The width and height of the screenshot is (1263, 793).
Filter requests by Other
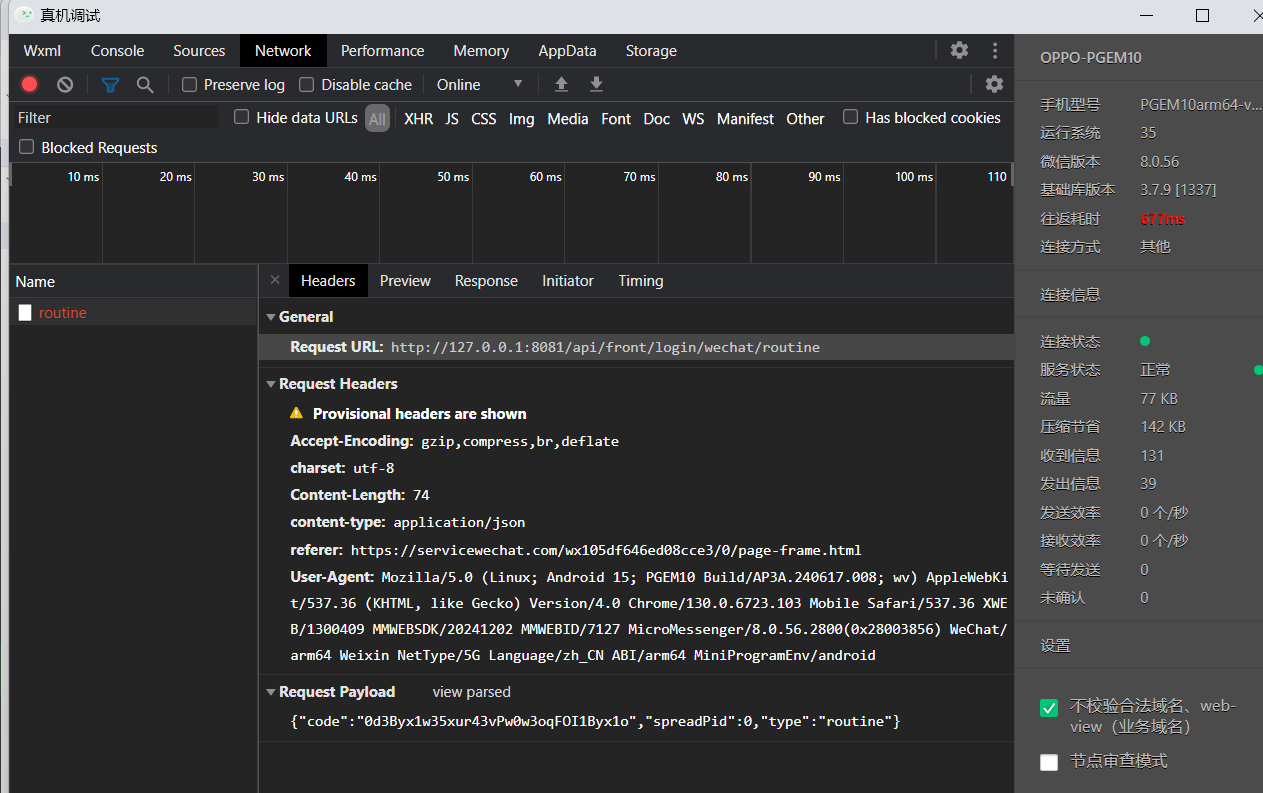[805, 119]
